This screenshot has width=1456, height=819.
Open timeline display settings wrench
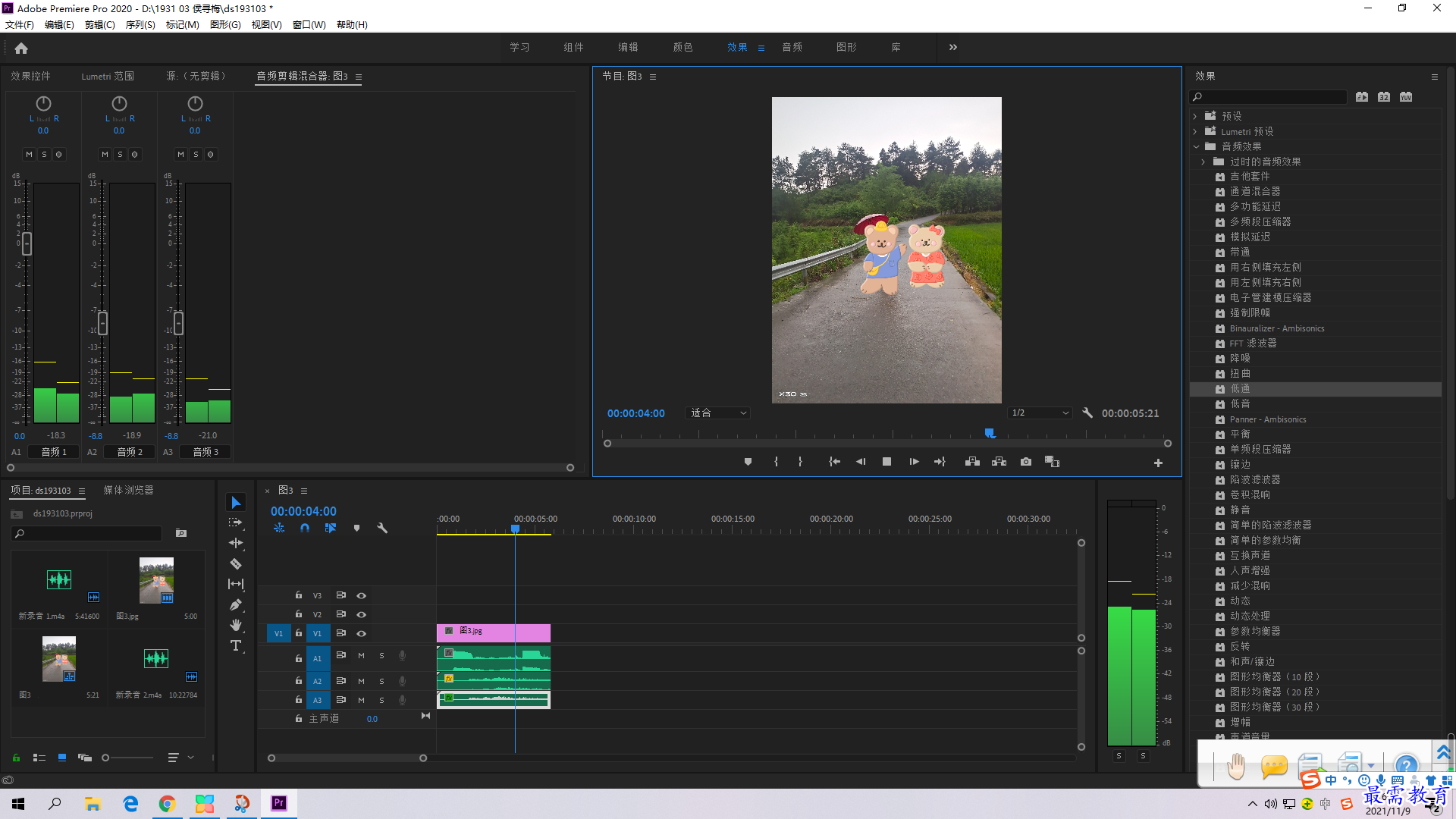click(x=382, y=528)
